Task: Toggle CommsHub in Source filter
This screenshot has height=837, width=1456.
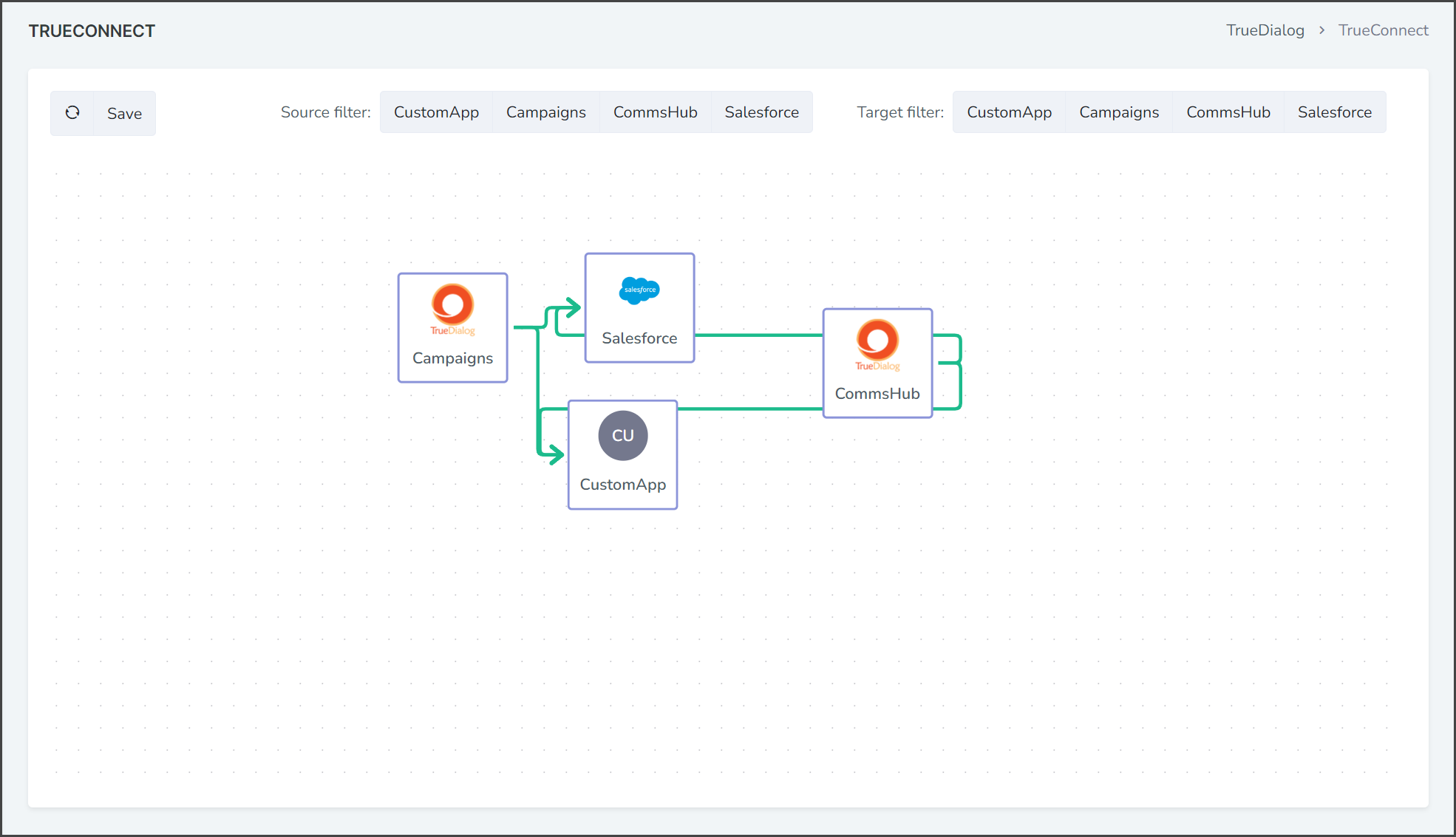Action: pyautogui.click(x=656, y=112)
